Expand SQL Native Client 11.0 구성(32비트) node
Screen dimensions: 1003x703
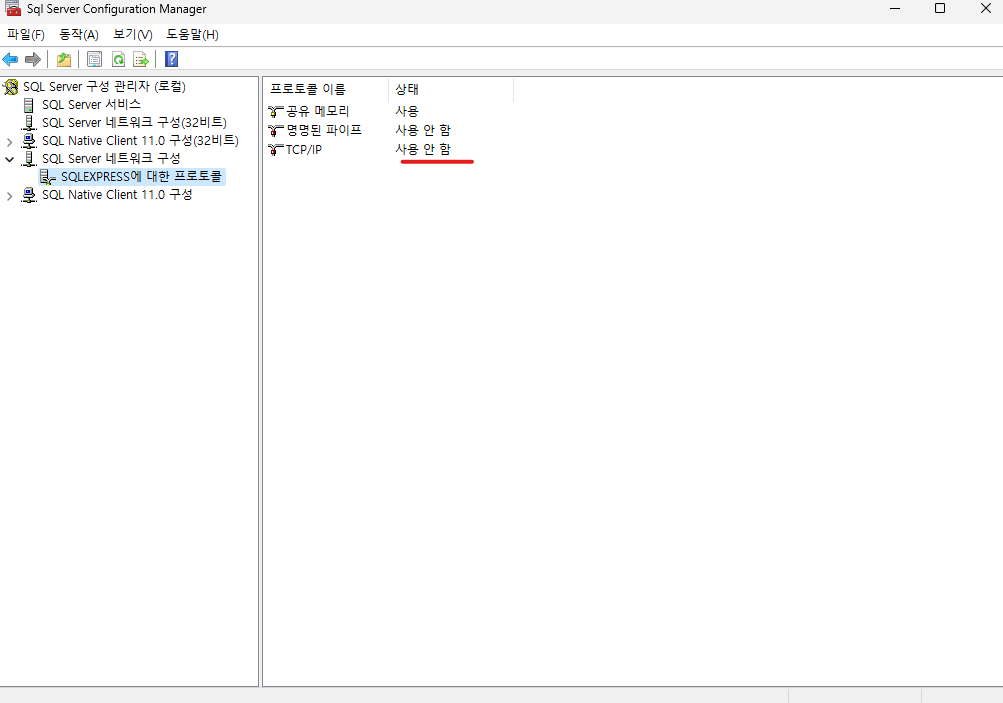point(10,141)
